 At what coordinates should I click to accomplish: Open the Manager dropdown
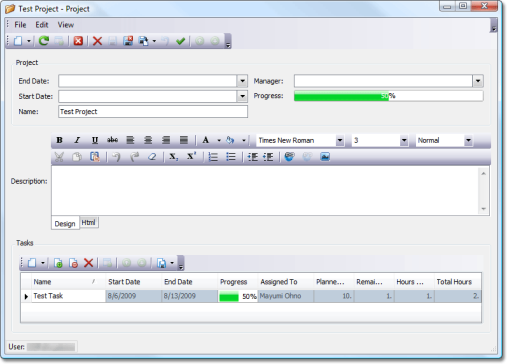point(478,81)
